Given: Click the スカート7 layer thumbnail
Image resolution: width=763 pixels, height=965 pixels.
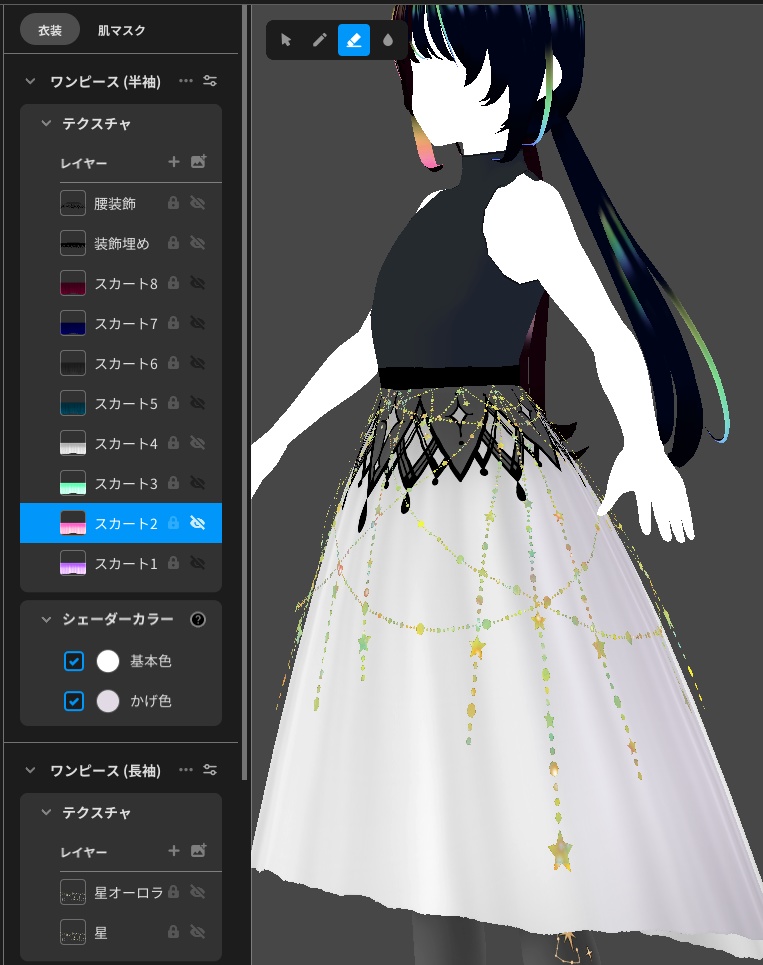Looking at the screenshot, I should (73, 323).
